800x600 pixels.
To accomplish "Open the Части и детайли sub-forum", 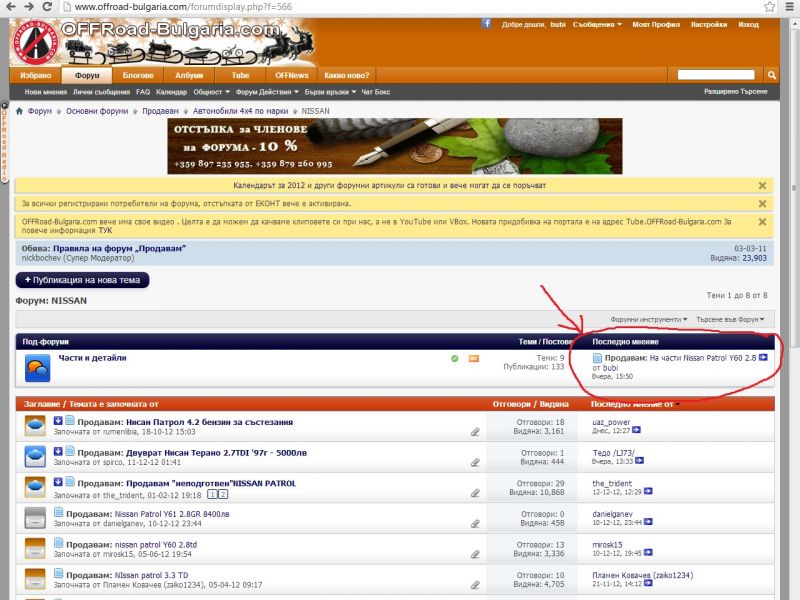I will pyautogui.click(x=92, y=358).
